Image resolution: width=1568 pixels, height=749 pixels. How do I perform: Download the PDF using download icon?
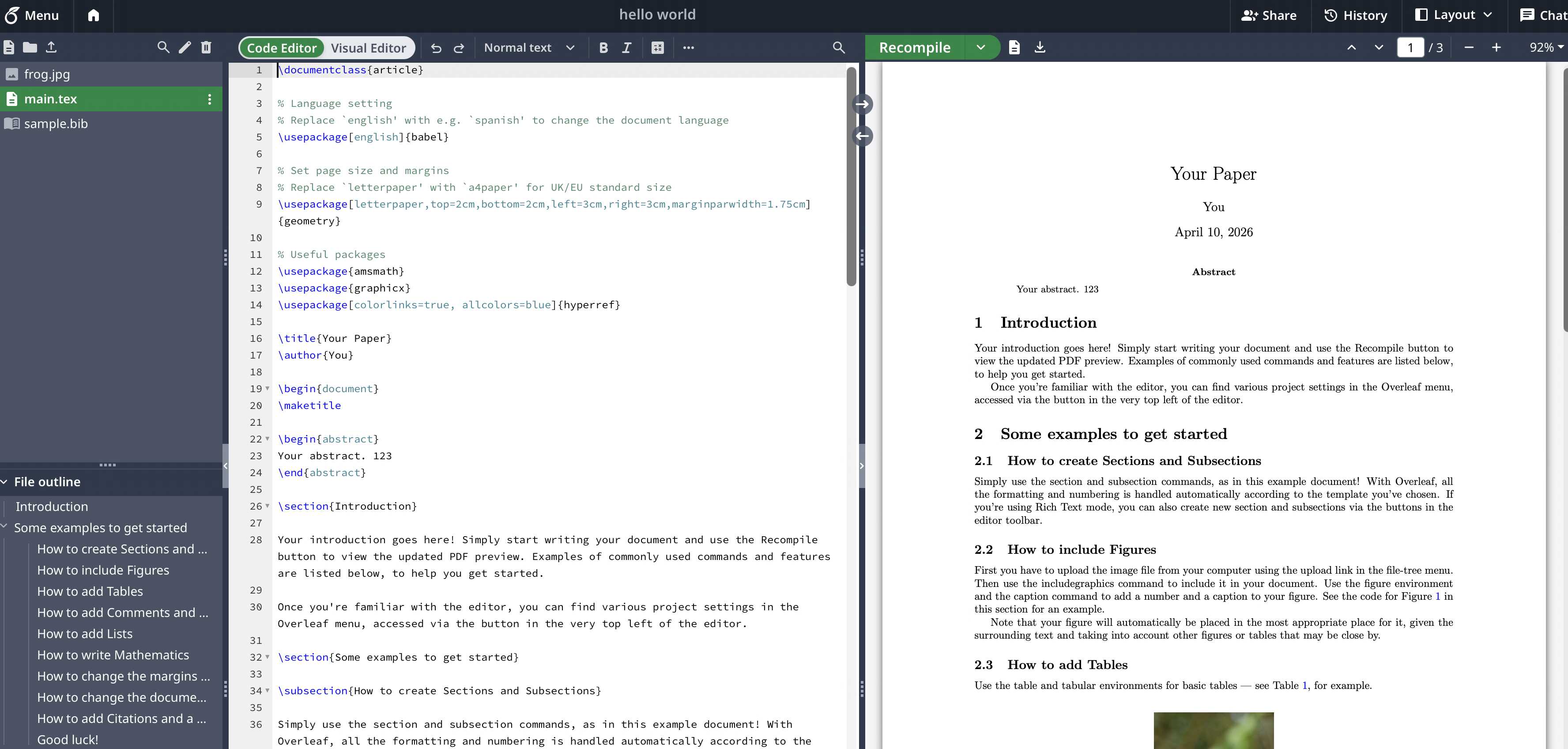(x=1040, y=47)
